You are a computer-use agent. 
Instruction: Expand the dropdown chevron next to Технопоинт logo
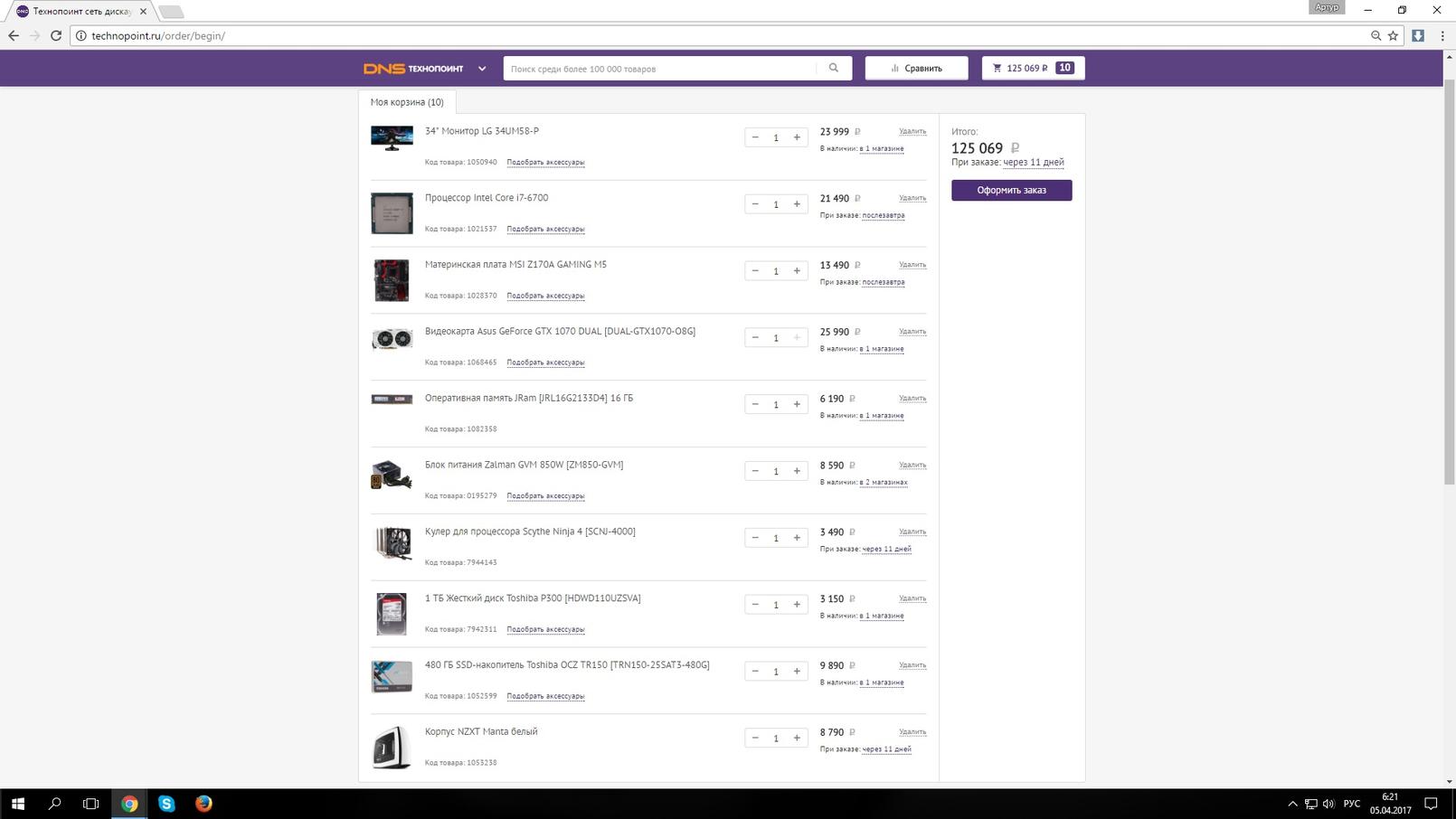point(482,69)
